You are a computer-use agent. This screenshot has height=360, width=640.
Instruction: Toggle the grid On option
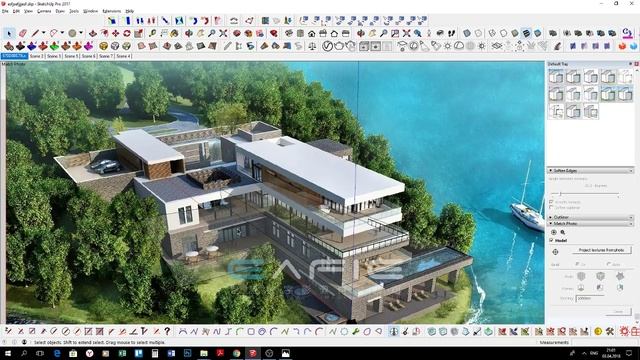pos(577,264)
